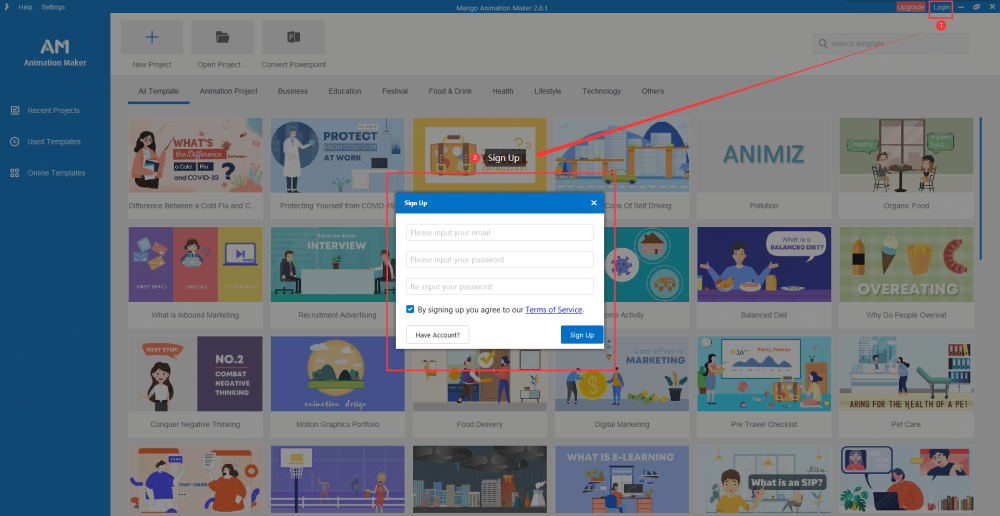Screen dimensions: 1000x516
Task: Select Used Templates in sidebar
Action: (x=54, y=142)
